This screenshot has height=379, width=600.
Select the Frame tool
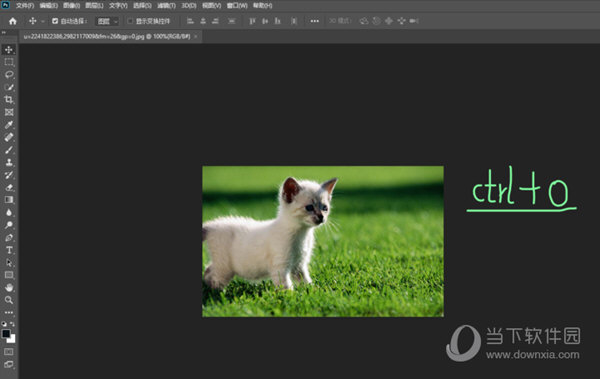tap(9, 112)
